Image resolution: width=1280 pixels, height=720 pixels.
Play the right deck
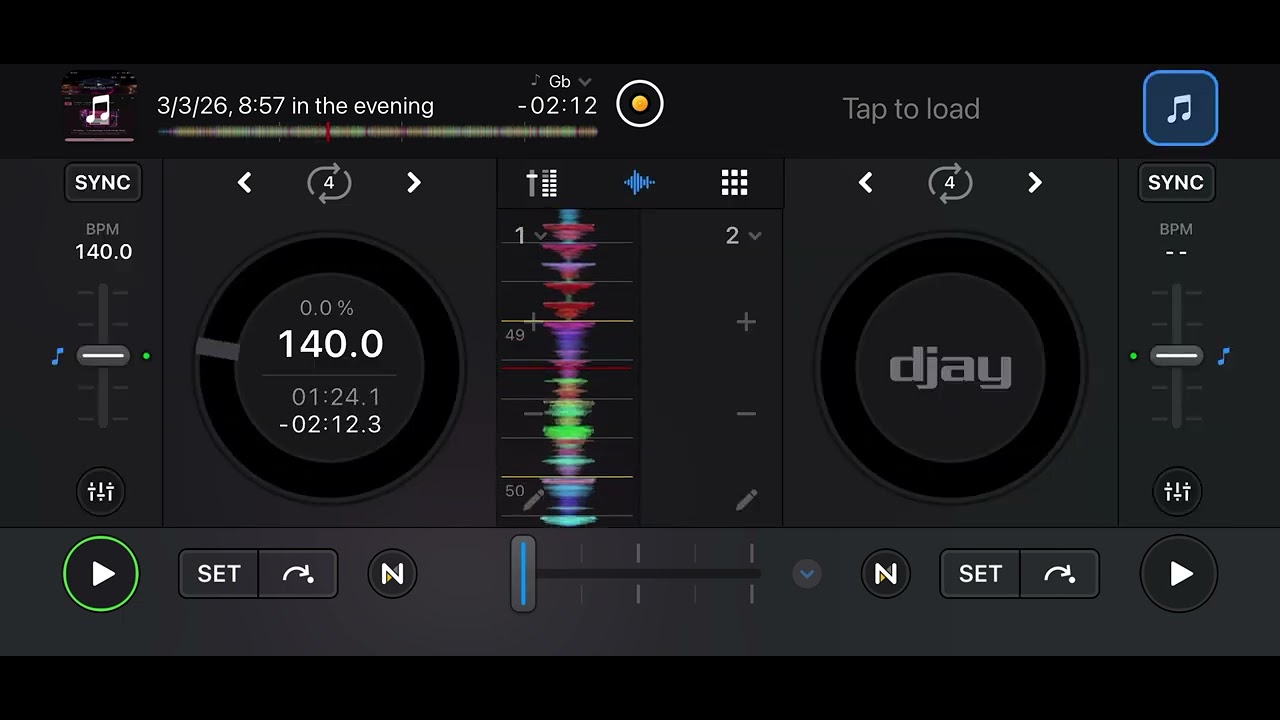1179,574
